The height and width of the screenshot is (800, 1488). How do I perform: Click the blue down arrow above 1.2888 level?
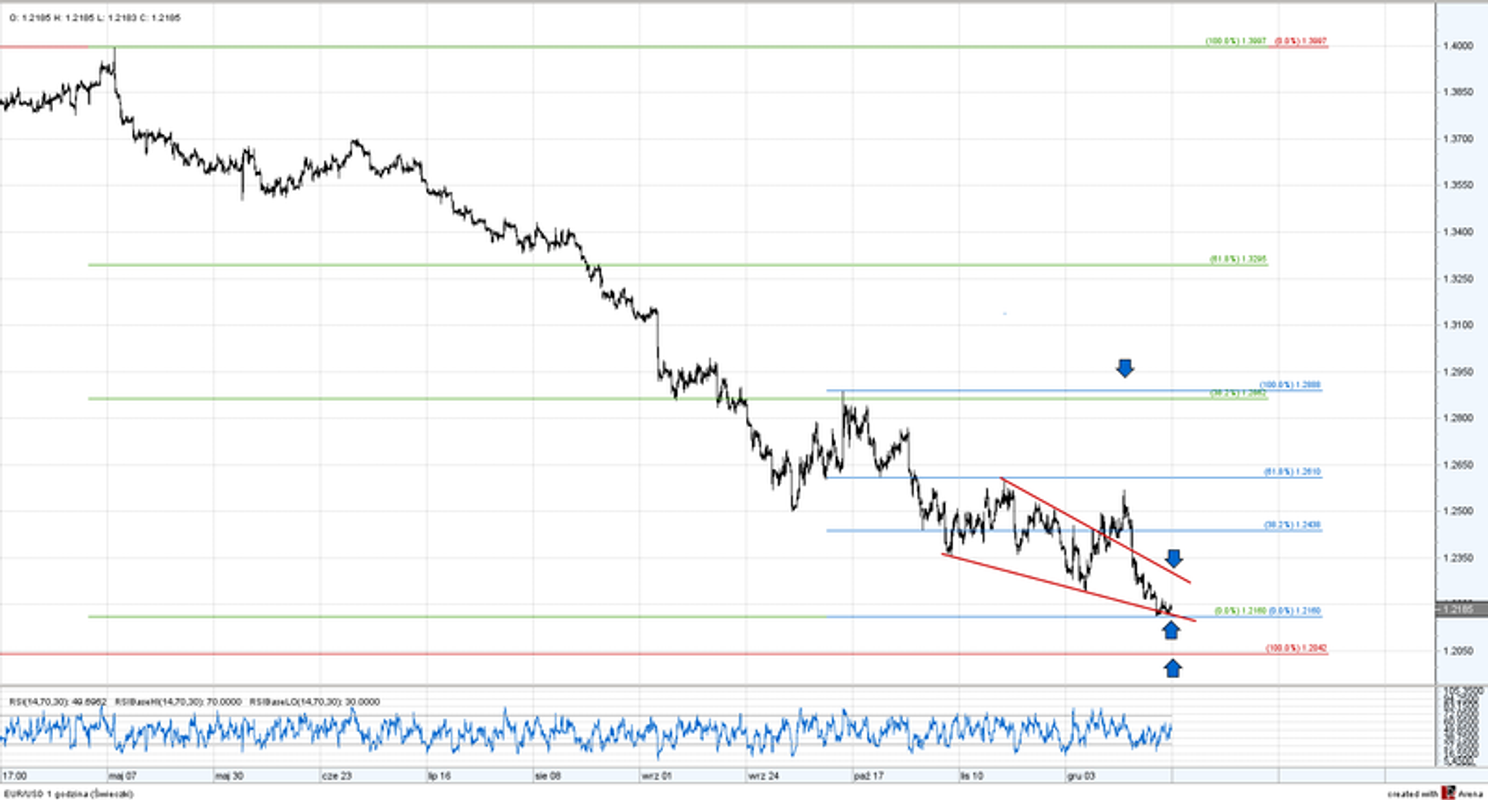(1125, 368)
